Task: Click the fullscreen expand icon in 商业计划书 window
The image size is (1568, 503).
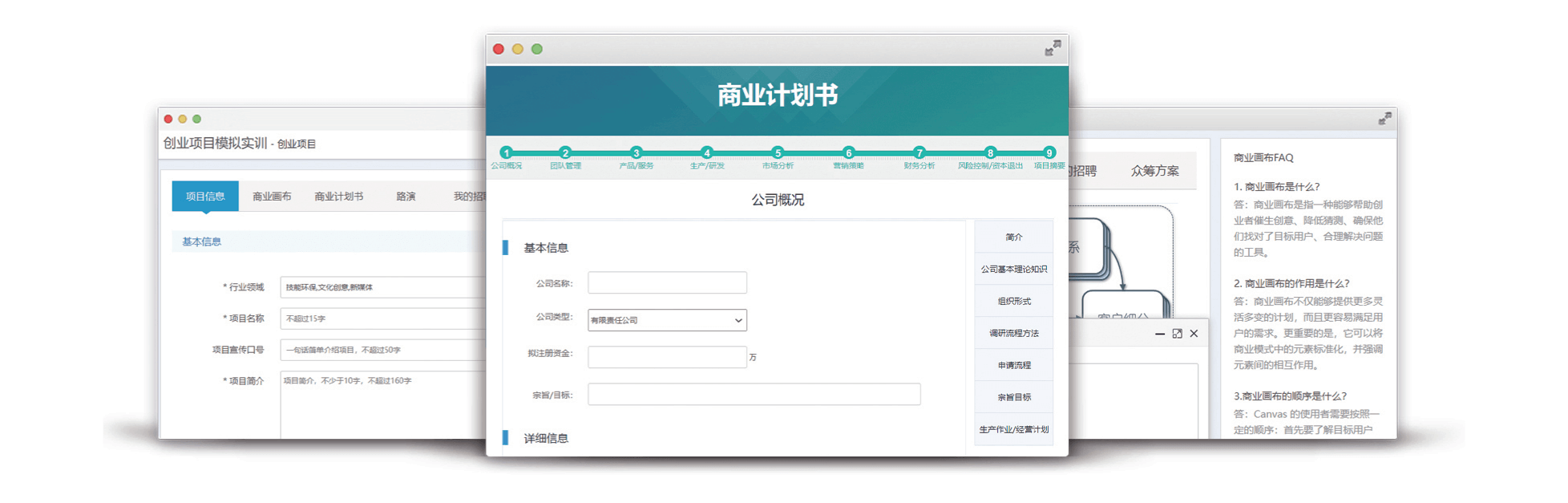Action: coord(1053,49)
